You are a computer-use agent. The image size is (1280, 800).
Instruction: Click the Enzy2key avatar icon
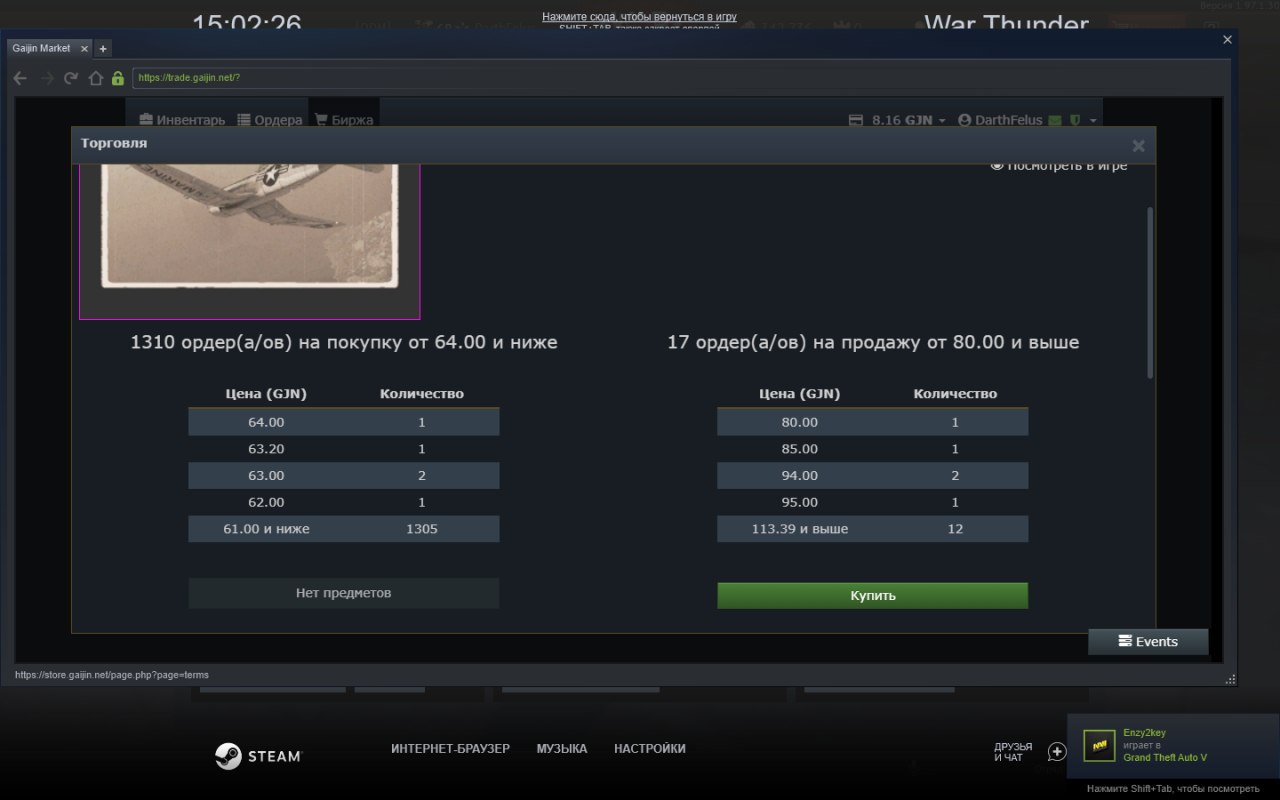[1099, 745]
